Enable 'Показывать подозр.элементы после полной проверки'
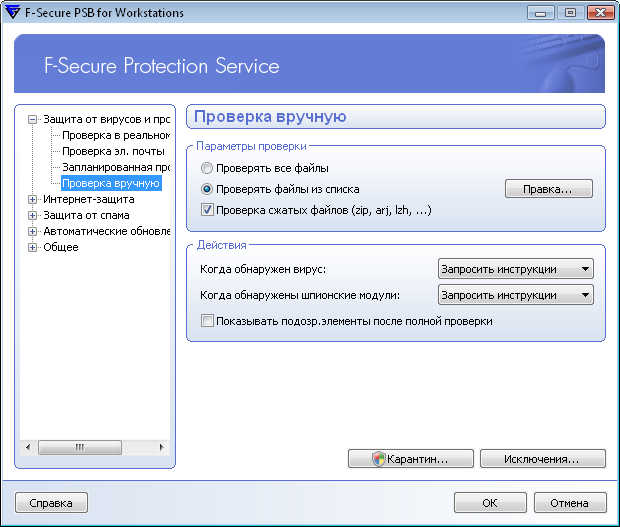The width and height of the screenshot is (620, 527). click(x=207, y=321)
